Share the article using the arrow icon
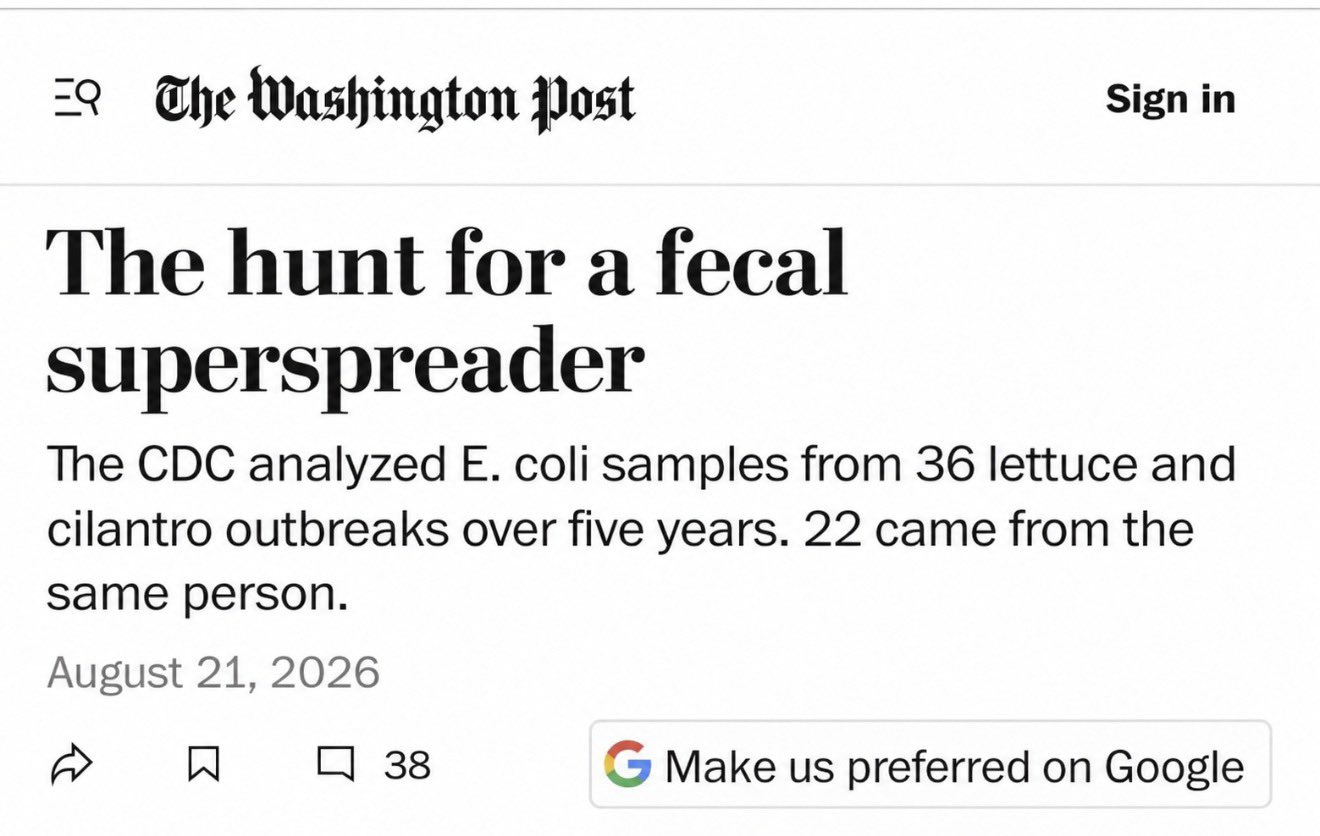This screenshot has width=1320, height=836. coord(70,766)
